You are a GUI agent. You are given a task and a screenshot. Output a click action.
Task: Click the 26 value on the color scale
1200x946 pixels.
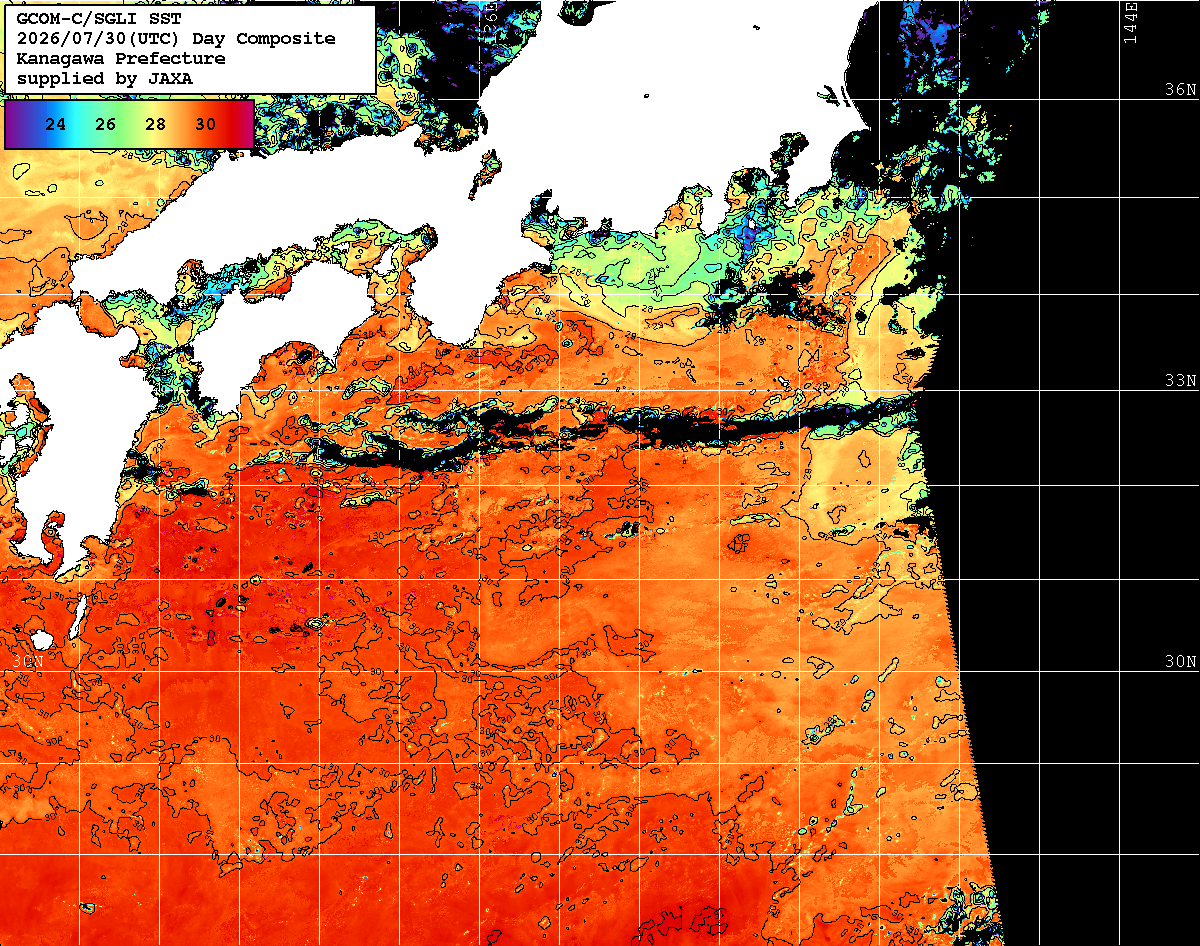pyautogui.click(x=106, y=124)
